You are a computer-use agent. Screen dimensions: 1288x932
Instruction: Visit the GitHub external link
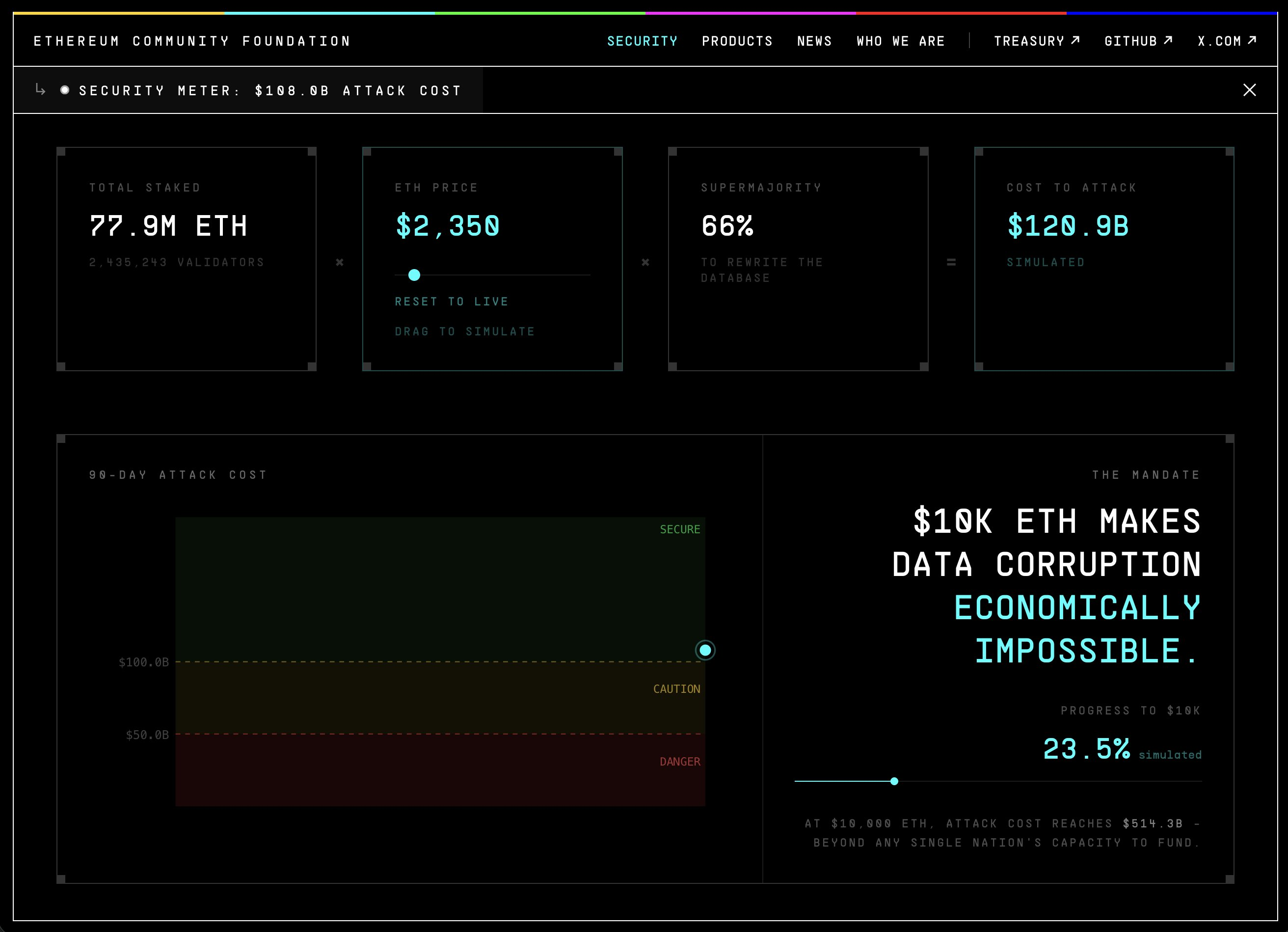[1139, 41]
